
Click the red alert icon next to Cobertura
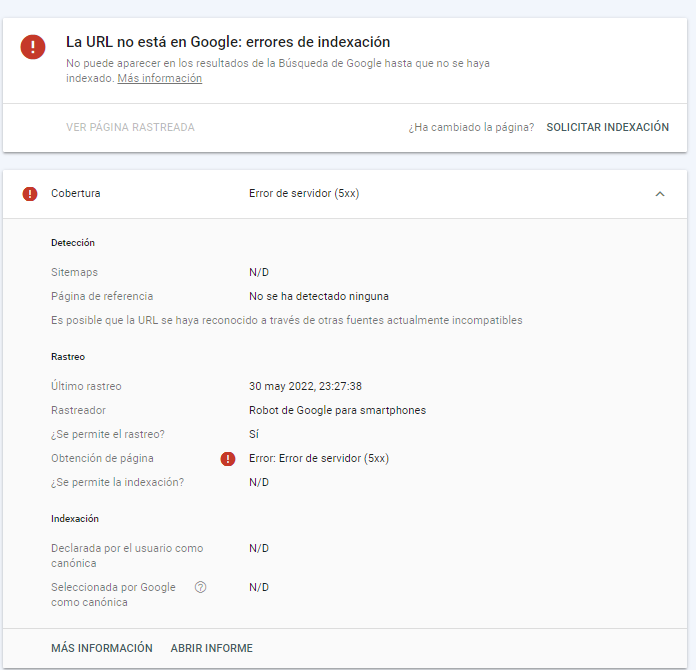(30, 194)
